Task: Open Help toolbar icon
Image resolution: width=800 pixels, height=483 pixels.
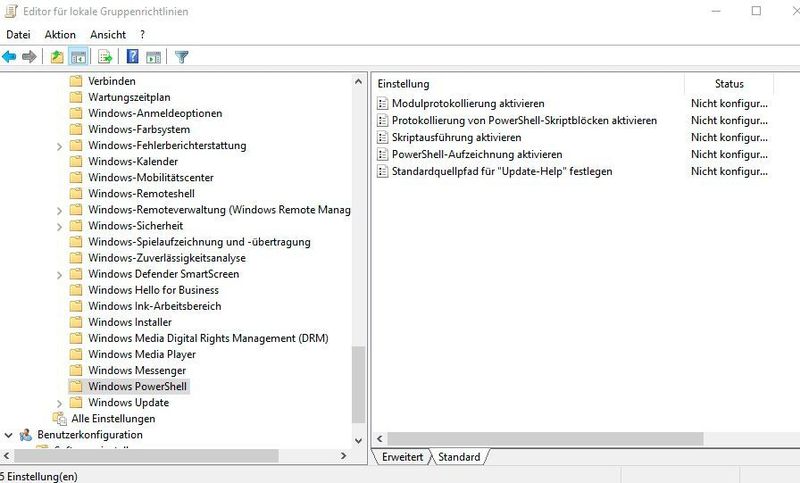Action: pyautogui.click(x=133, y=56)
